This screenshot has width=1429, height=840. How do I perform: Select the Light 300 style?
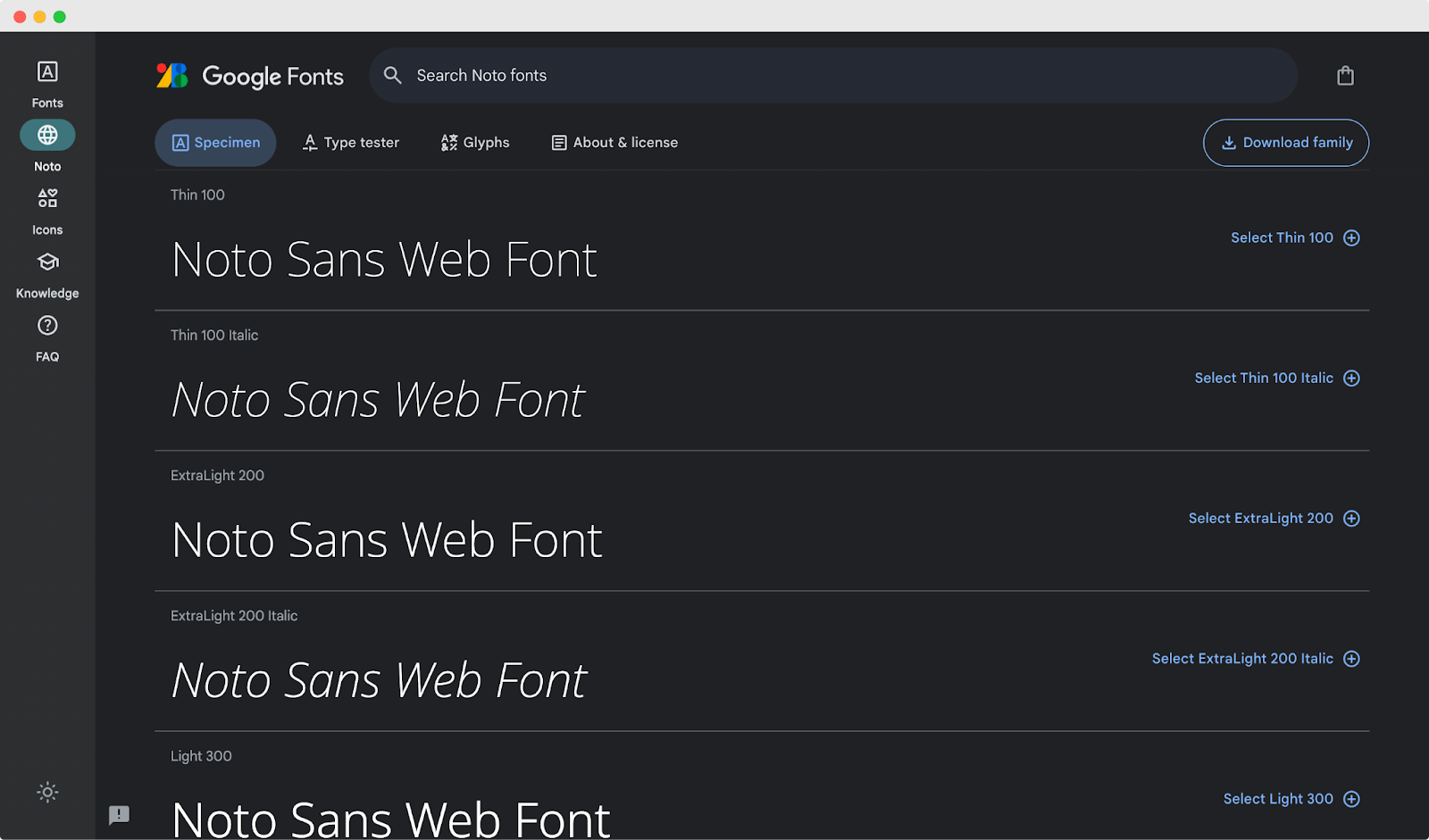1277,798
